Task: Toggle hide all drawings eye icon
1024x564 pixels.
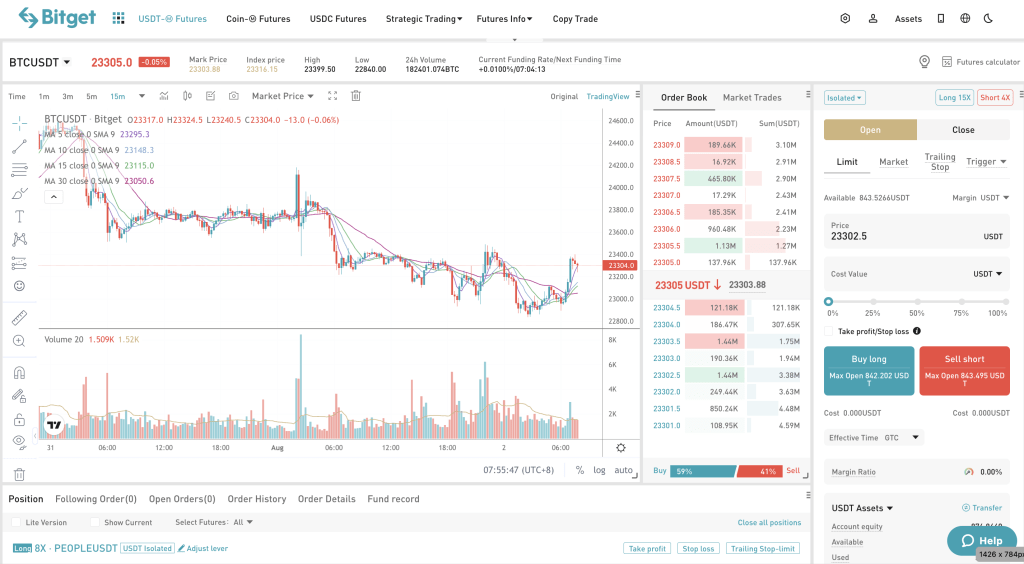Action: pos(20,442)
